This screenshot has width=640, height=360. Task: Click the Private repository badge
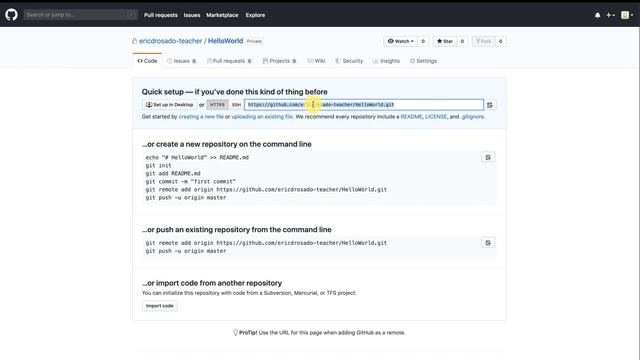tap(254, 41)
